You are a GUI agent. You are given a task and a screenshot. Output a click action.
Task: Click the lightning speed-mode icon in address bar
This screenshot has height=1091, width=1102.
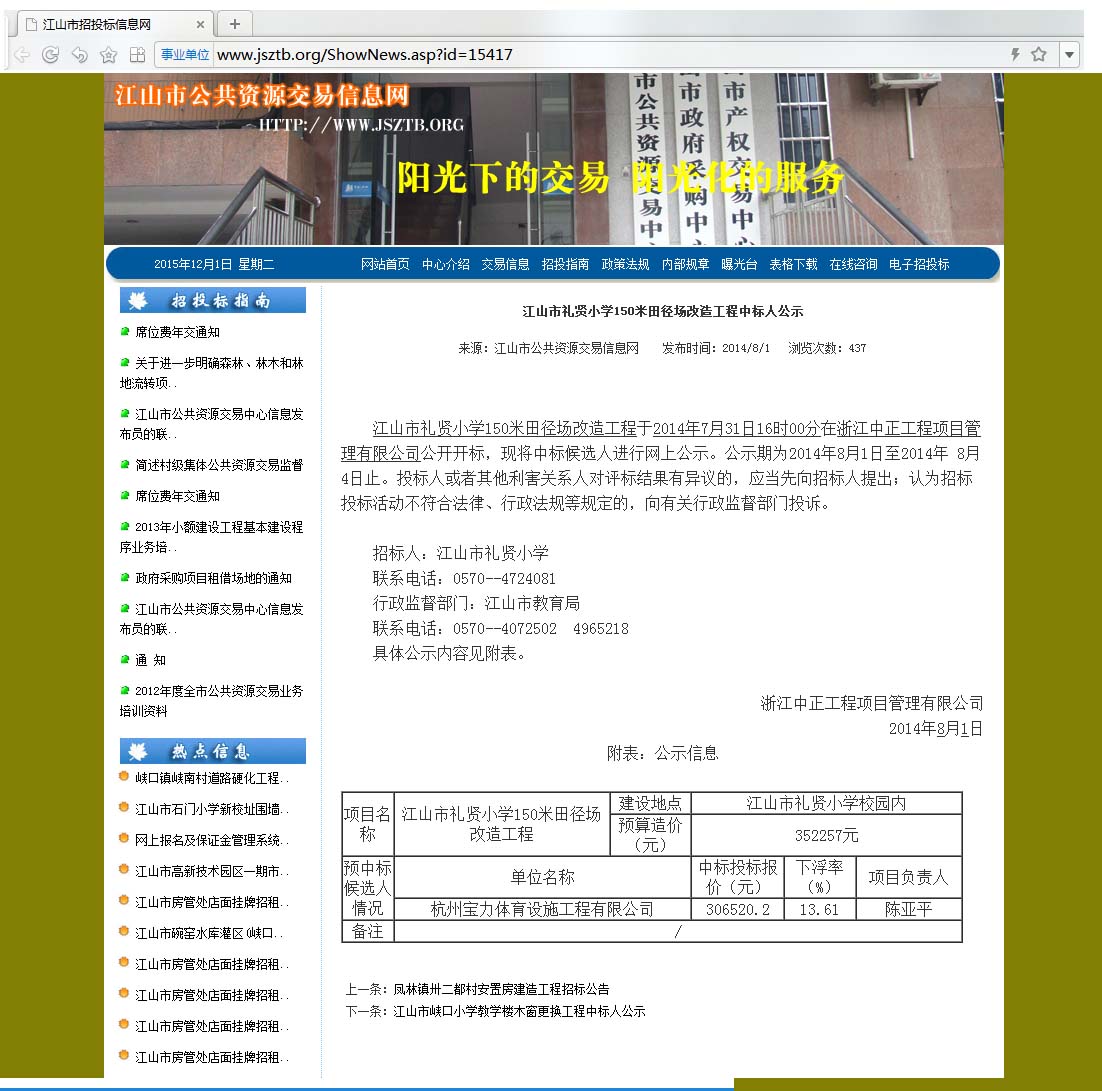(x=1015, y=55)
